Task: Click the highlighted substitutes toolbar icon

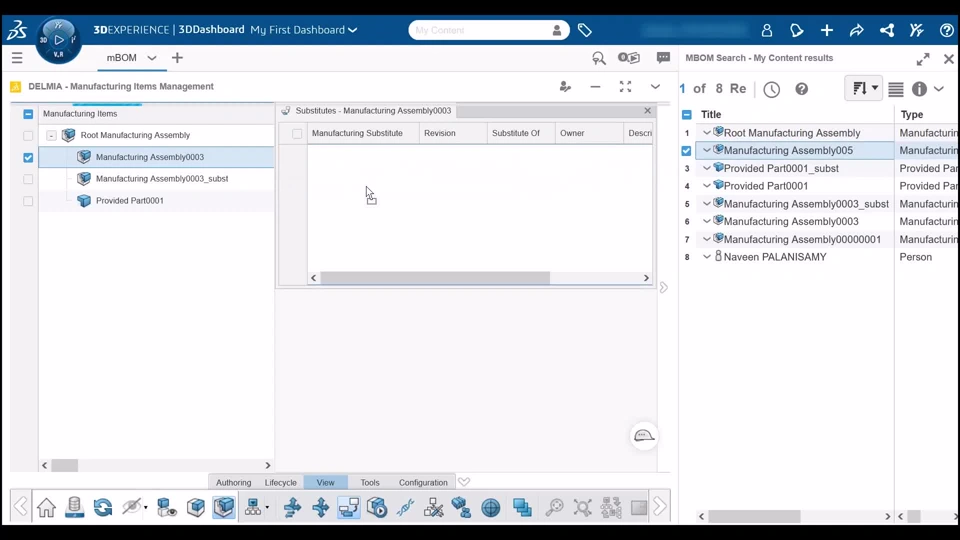Action: [349, 507]
